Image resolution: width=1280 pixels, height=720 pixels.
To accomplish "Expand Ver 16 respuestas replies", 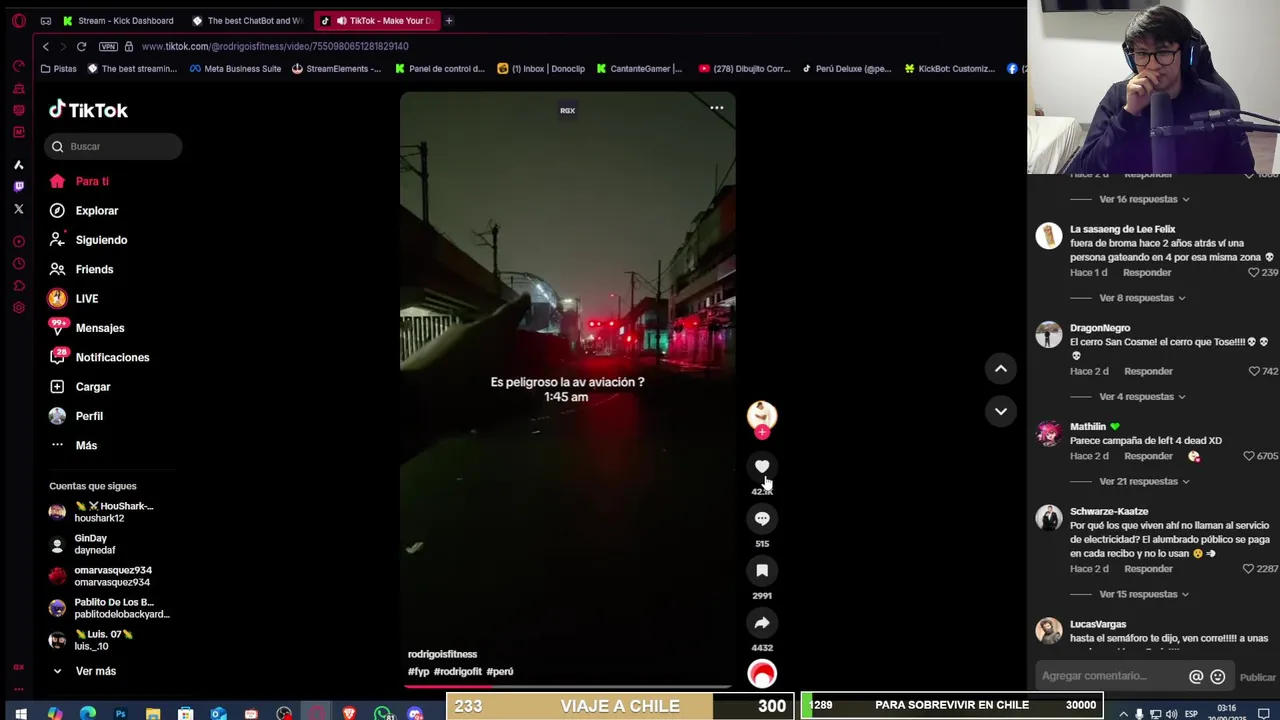I will pos(1144,199).
